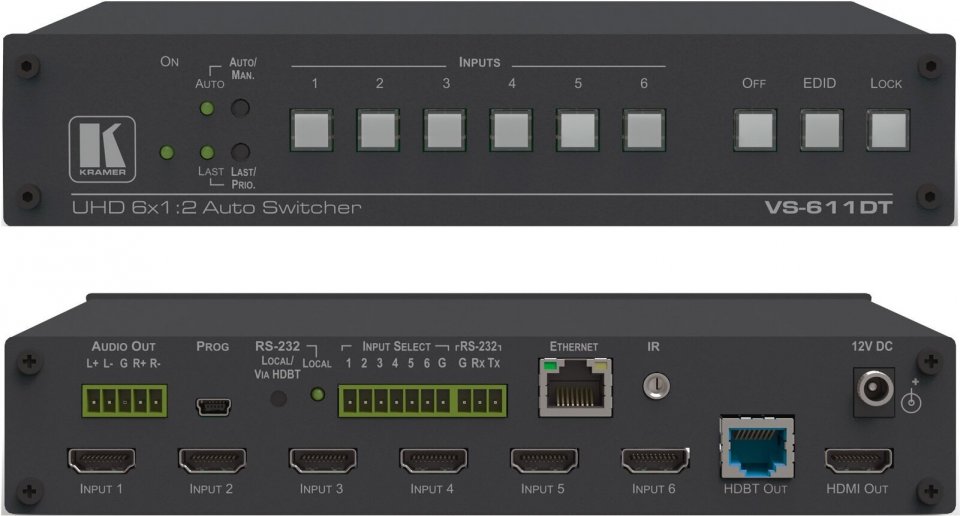Viewport: 960px width, 516px height.
Task: Toggle the Auto/Man. mode button
Action: (240, 110)
